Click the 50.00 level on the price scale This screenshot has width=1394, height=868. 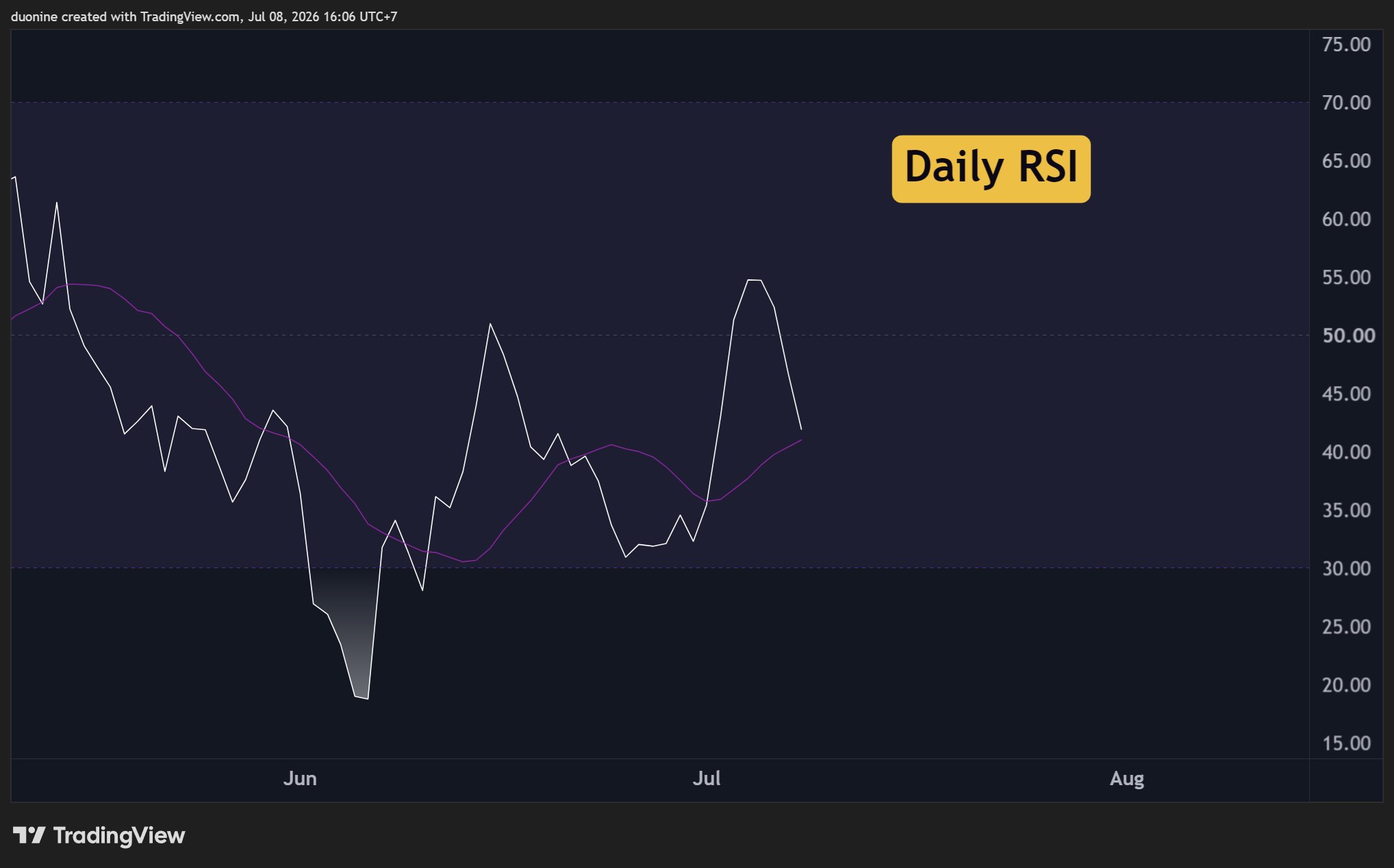1348,335
